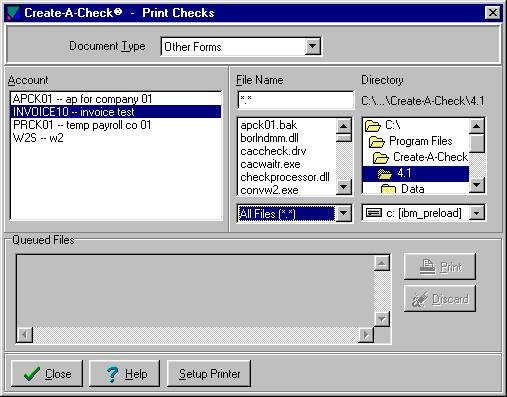Click the Help button label
The height and width of the screenshot is (397, 507).
(x=136, y=374)
